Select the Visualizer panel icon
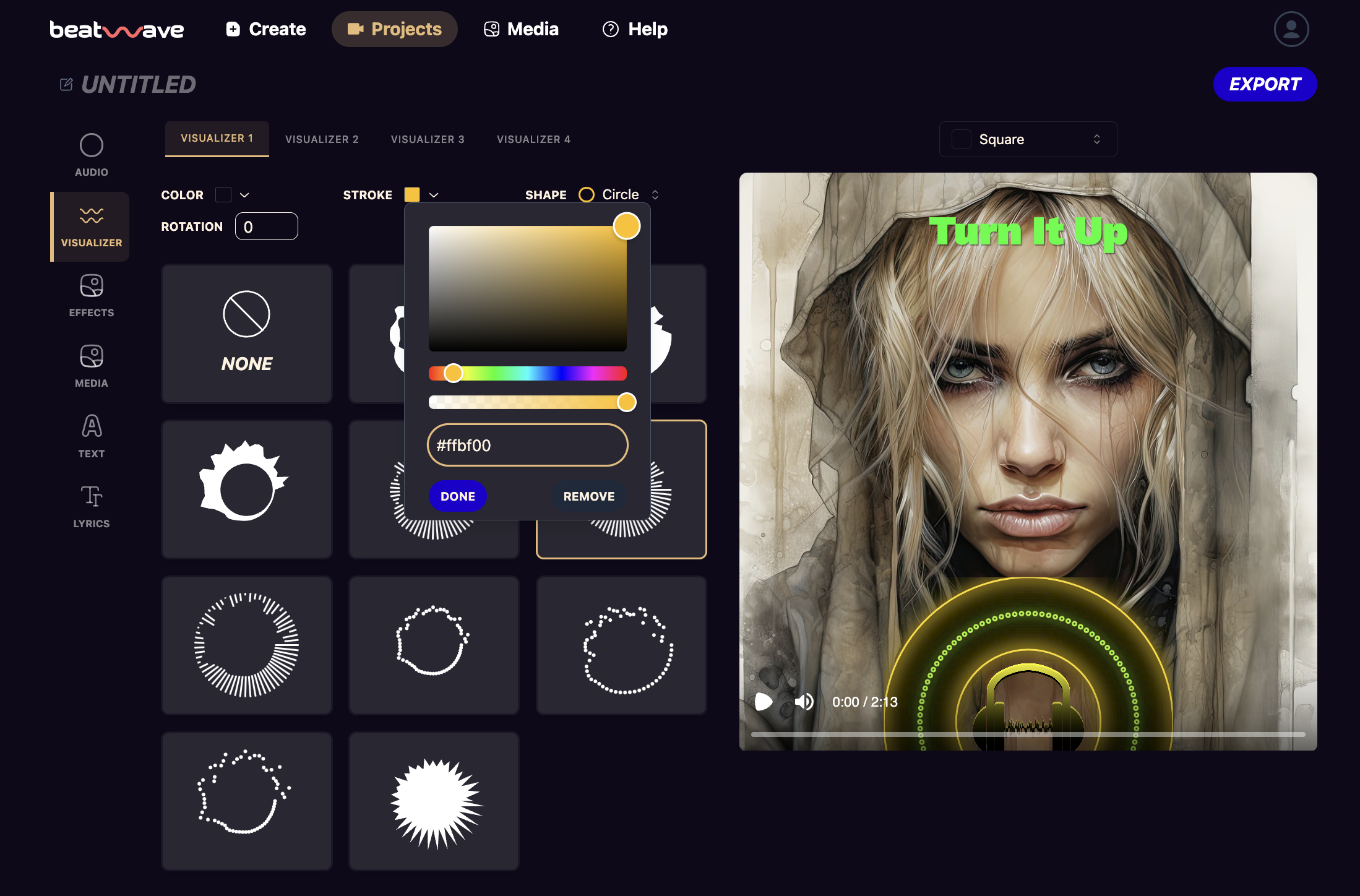Viewport: 1360px width, 896px height. click(x=91, y=214)
